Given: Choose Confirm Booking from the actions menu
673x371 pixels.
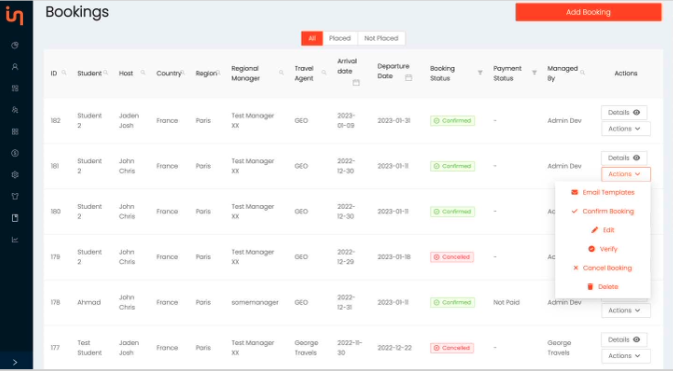Looking at the screenshot, I should 603,211.
